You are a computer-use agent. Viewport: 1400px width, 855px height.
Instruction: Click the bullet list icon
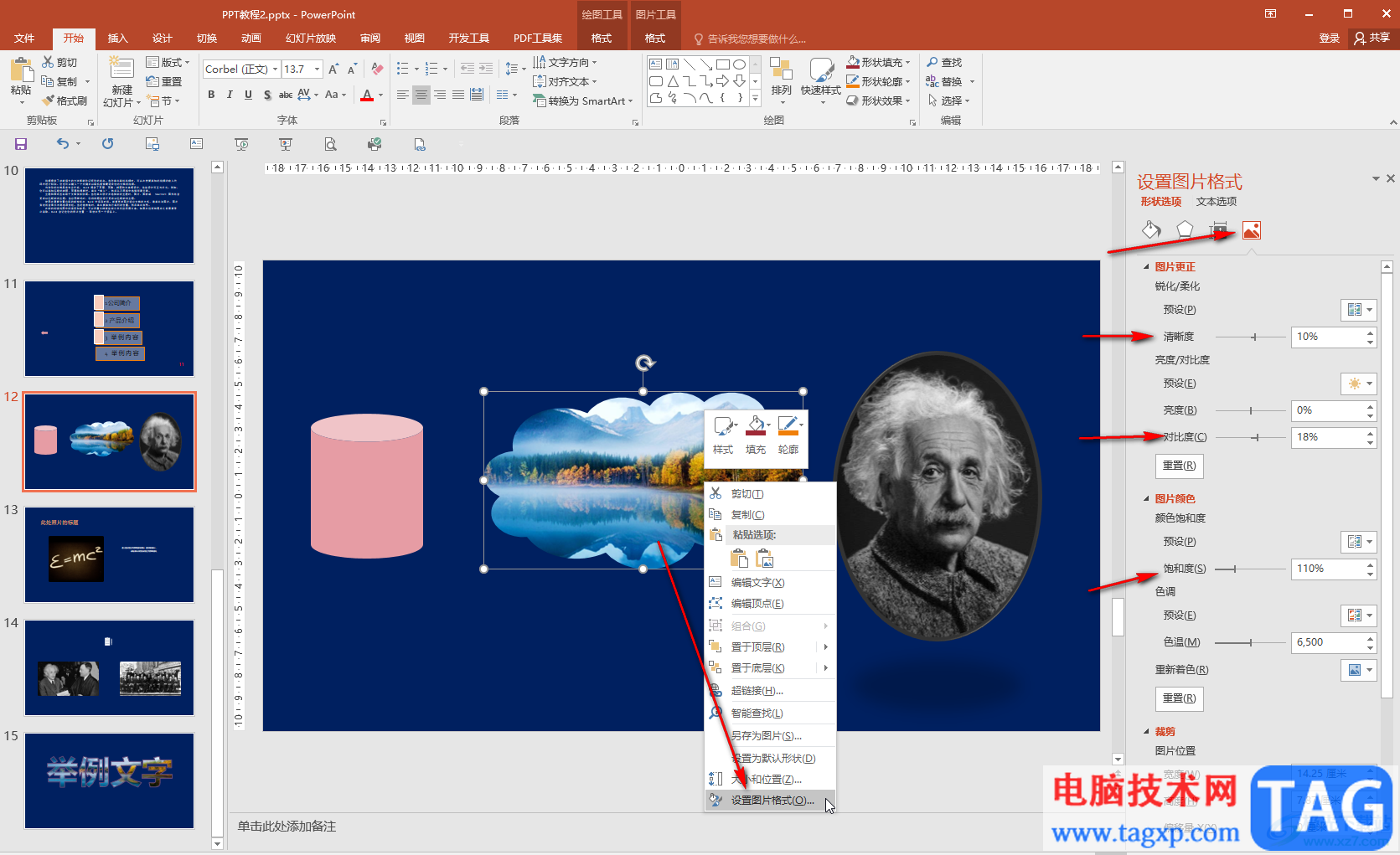pyautogui.click(x=403, y=69)
